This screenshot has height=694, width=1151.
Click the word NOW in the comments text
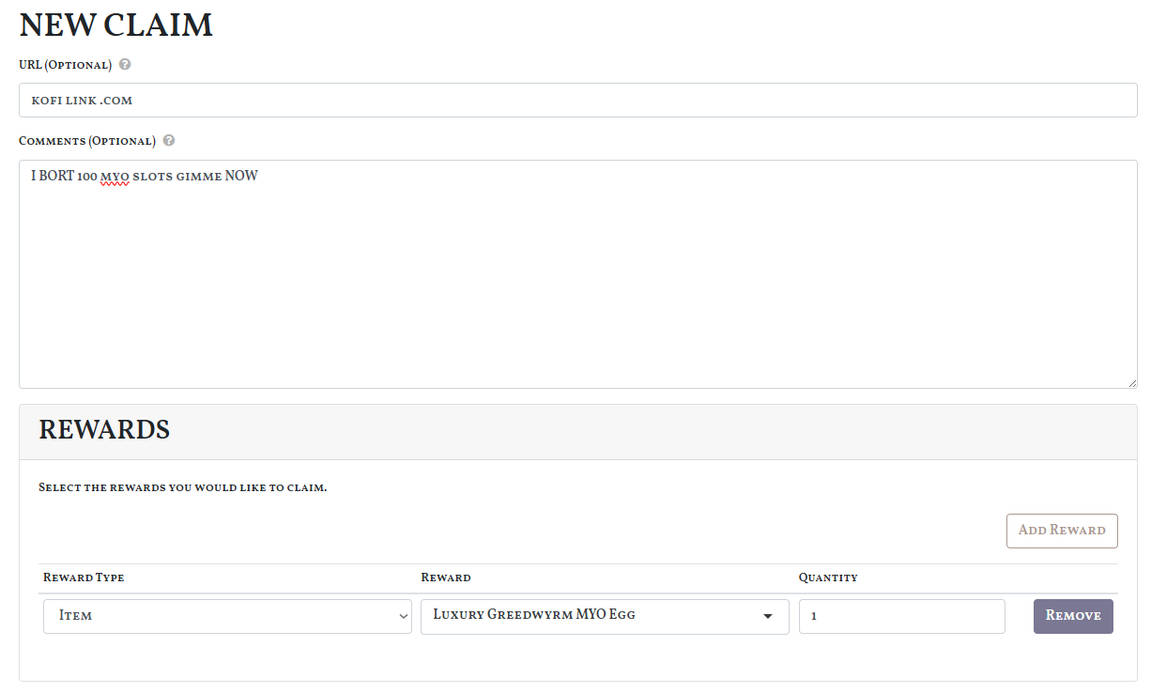pos(241,176)
